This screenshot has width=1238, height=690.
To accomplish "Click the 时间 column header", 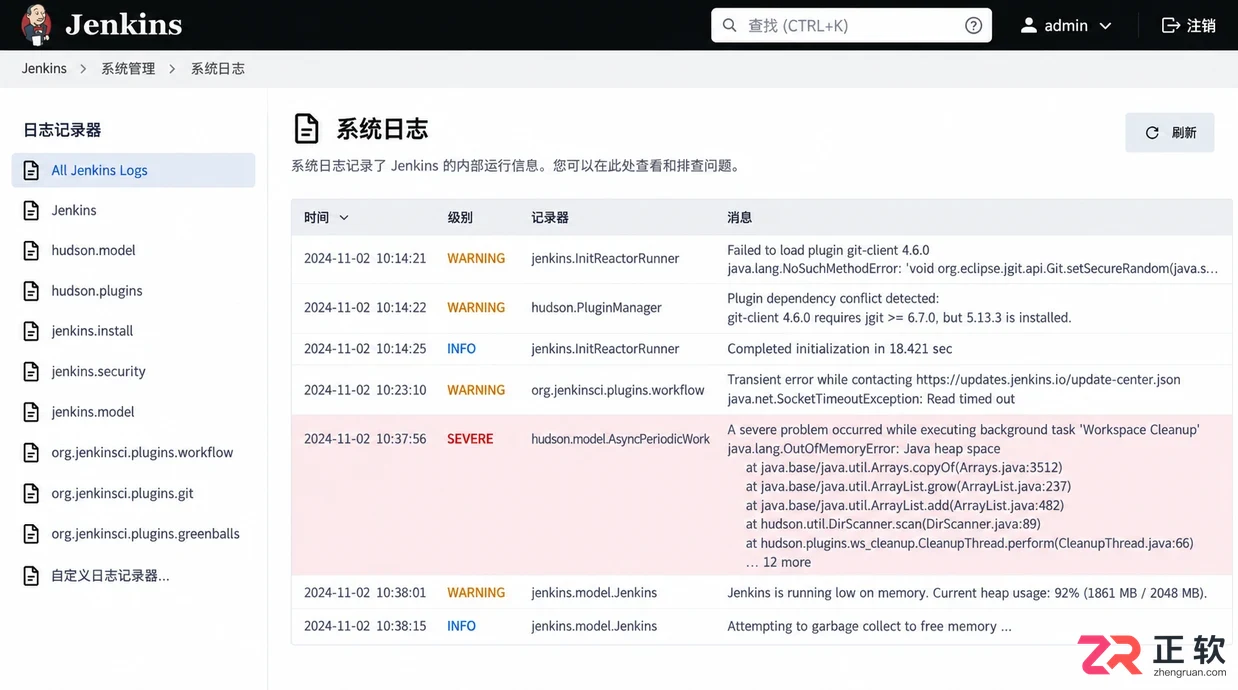I will (316, 218).
